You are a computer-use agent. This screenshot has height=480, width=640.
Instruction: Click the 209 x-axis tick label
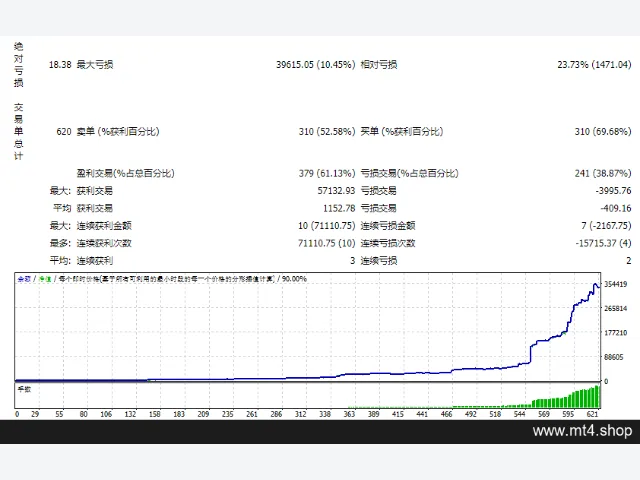pyautogui.click(x=203, y=414)
